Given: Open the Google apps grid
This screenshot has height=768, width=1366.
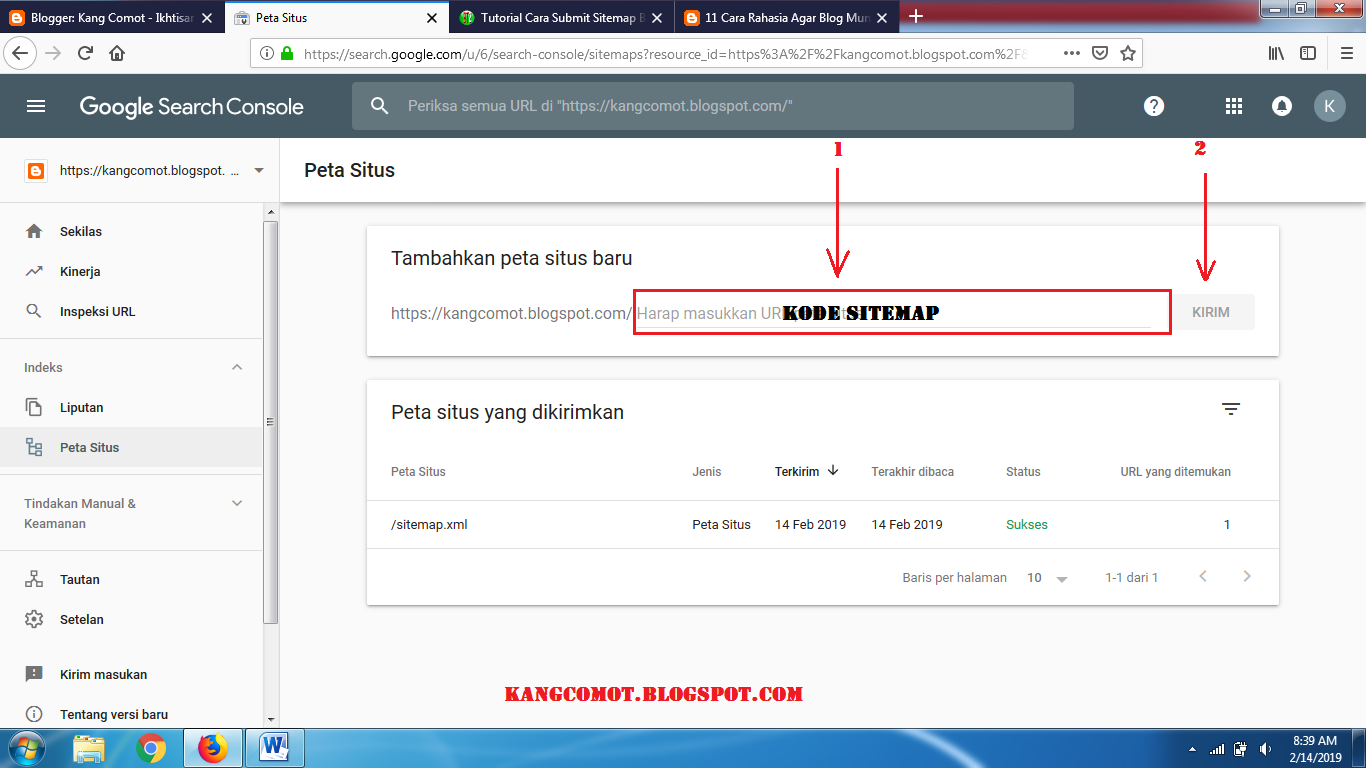Looking at the screenshot, I should (x=1234, y=106).
